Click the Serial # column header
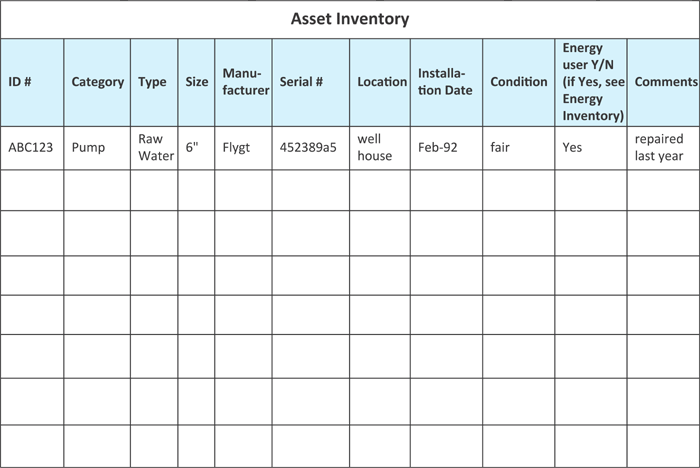 311,82
